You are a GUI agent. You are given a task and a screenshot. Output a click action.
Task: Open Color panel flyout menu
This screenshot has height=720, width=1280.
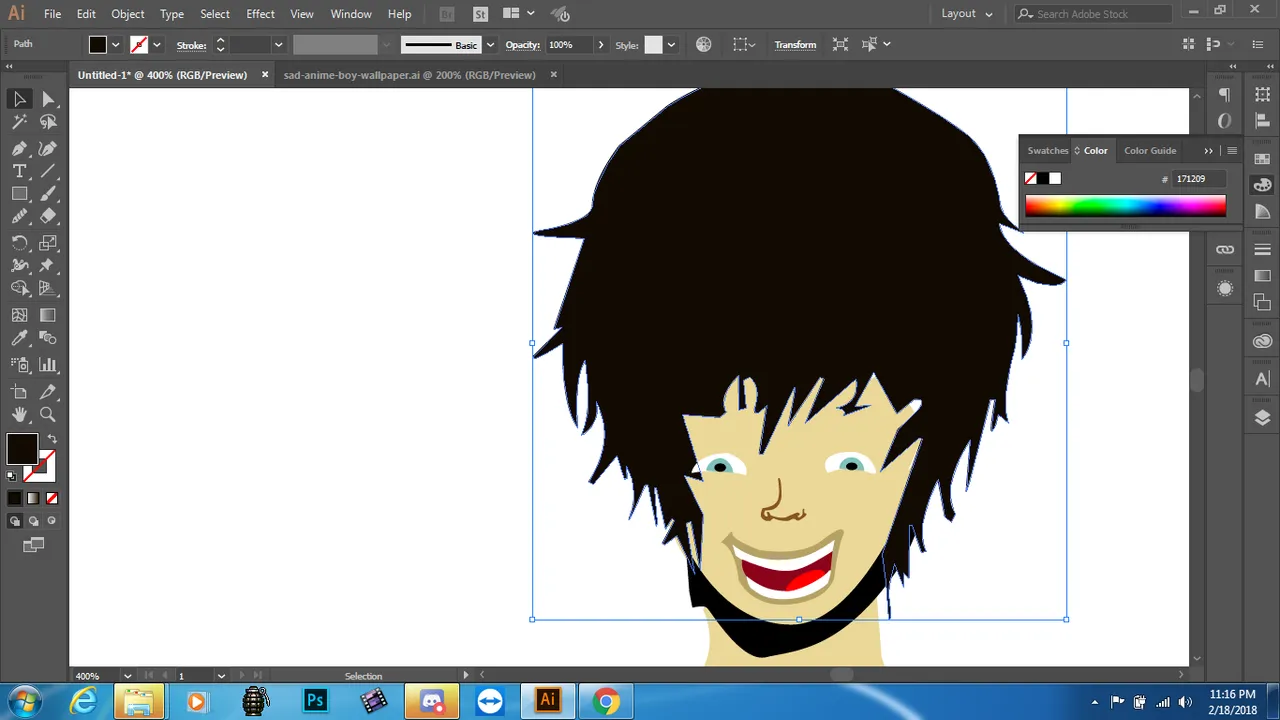tap(1232, 151)
